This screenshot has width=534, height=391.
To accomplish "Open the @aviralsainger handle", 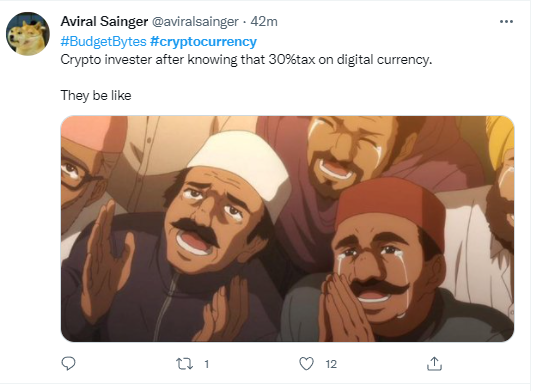I will pos(195,21).
